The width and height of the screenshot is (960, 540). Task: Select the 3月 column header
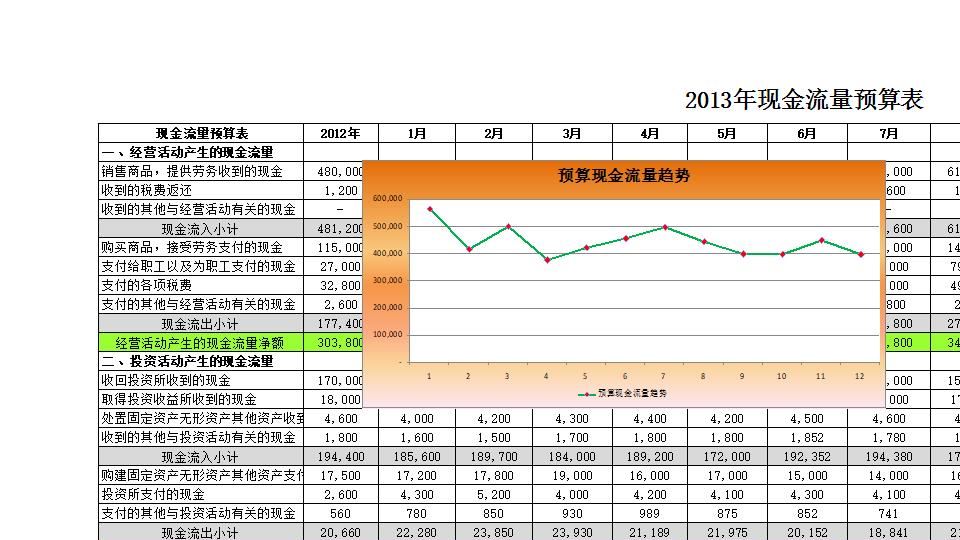click(x=572, y=133)
